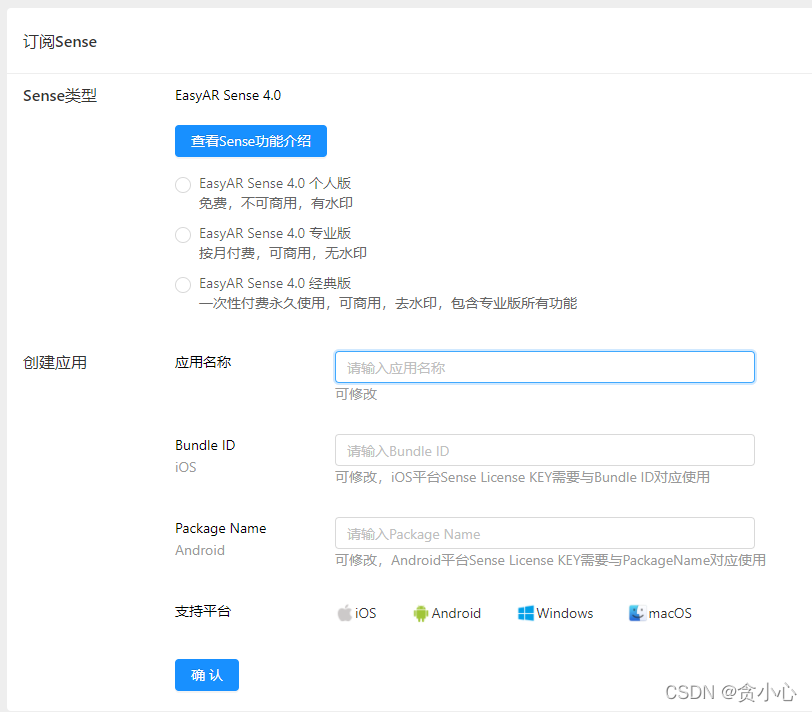Click the 创建应用 section label
This screenshot has height=712, width=812.
pyautogui.click(x=55, y=362)
